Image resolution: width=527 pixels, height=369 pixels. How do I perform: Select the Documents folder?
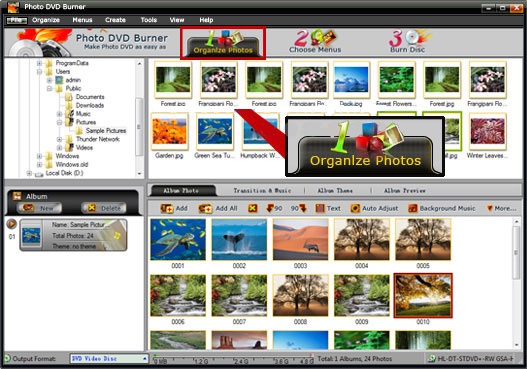[90, 97]
